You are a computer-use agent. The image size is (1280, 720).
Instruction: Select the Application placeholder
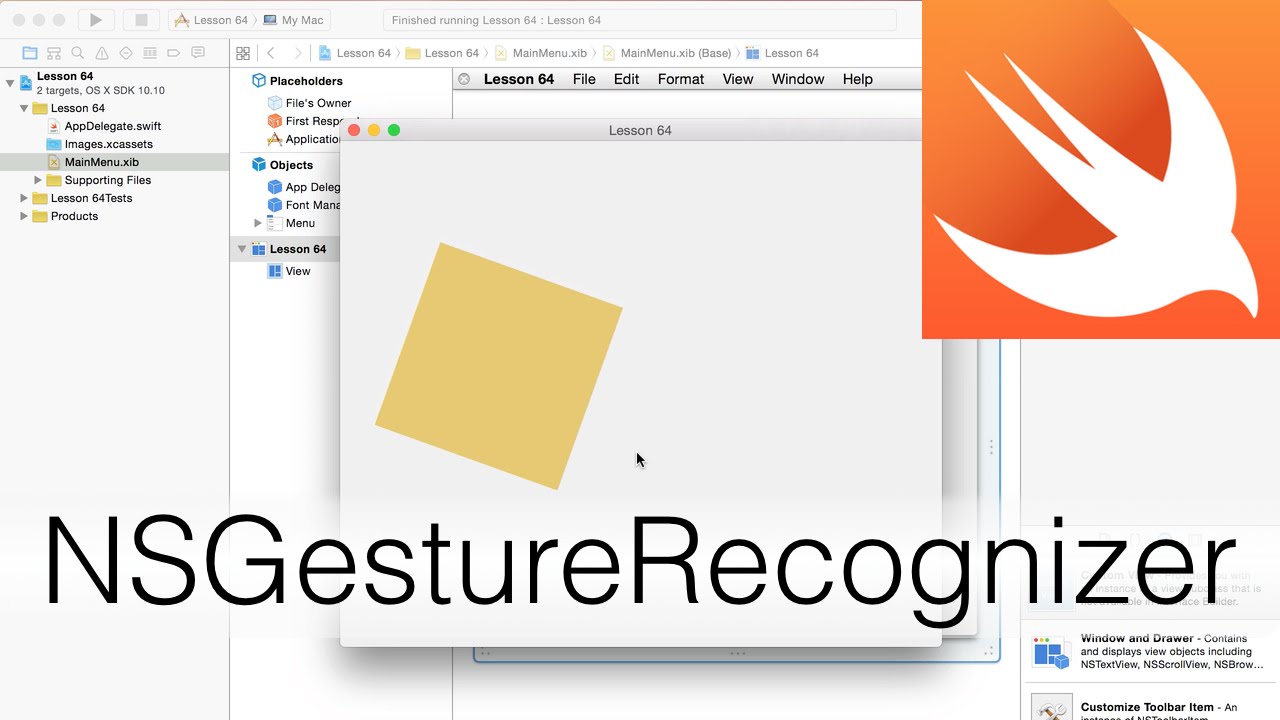304,139
